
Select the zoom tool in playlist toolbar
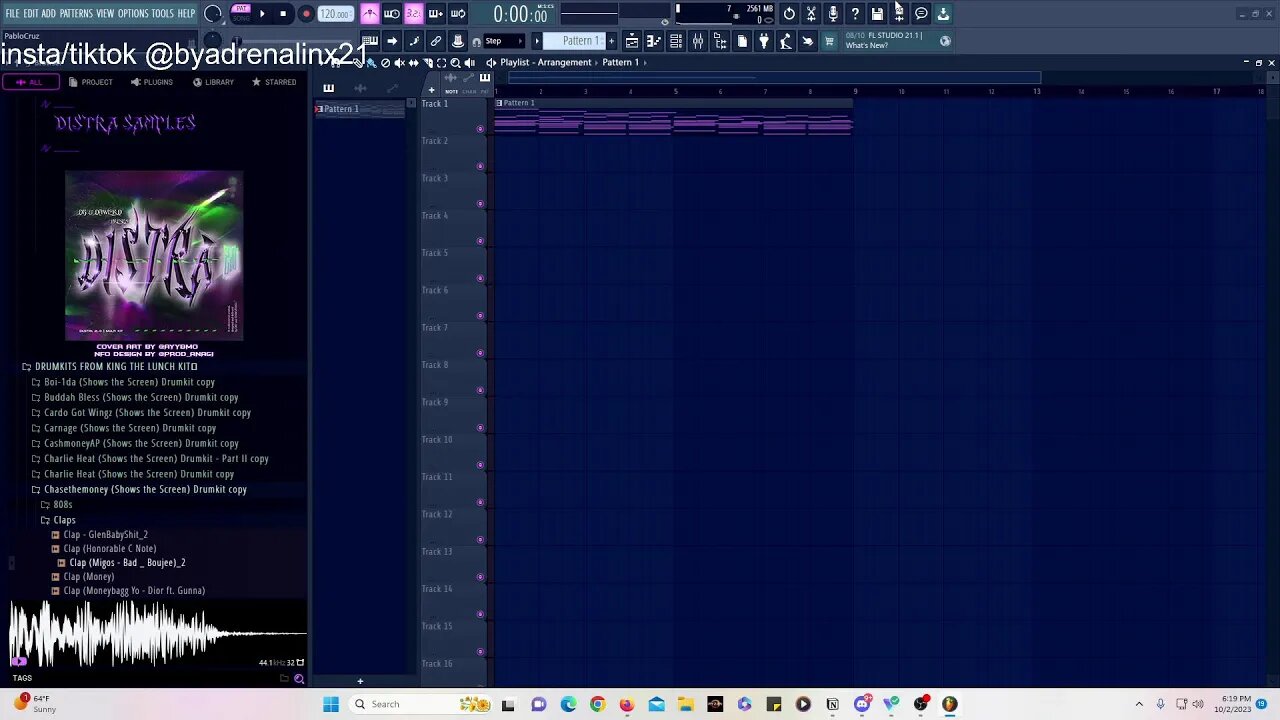pyautogui.click(x=455, y=63)
